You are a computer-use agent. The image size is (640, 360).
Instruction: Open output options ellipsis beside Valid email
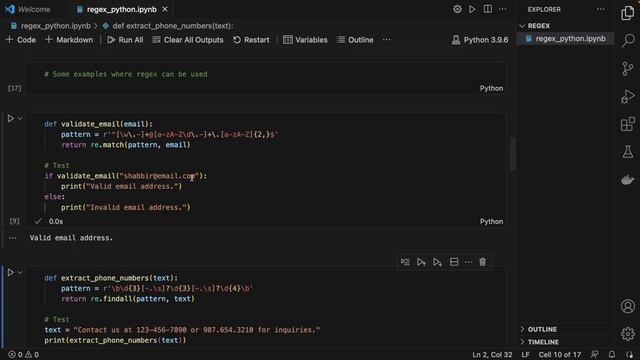[13, 238]
